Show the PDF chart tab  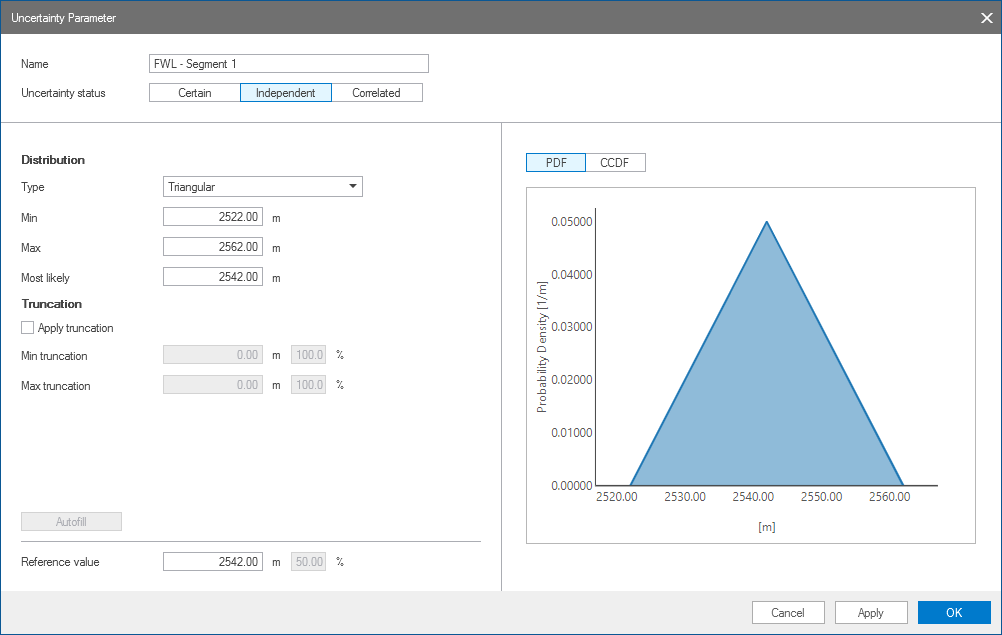tap(556, 163)
